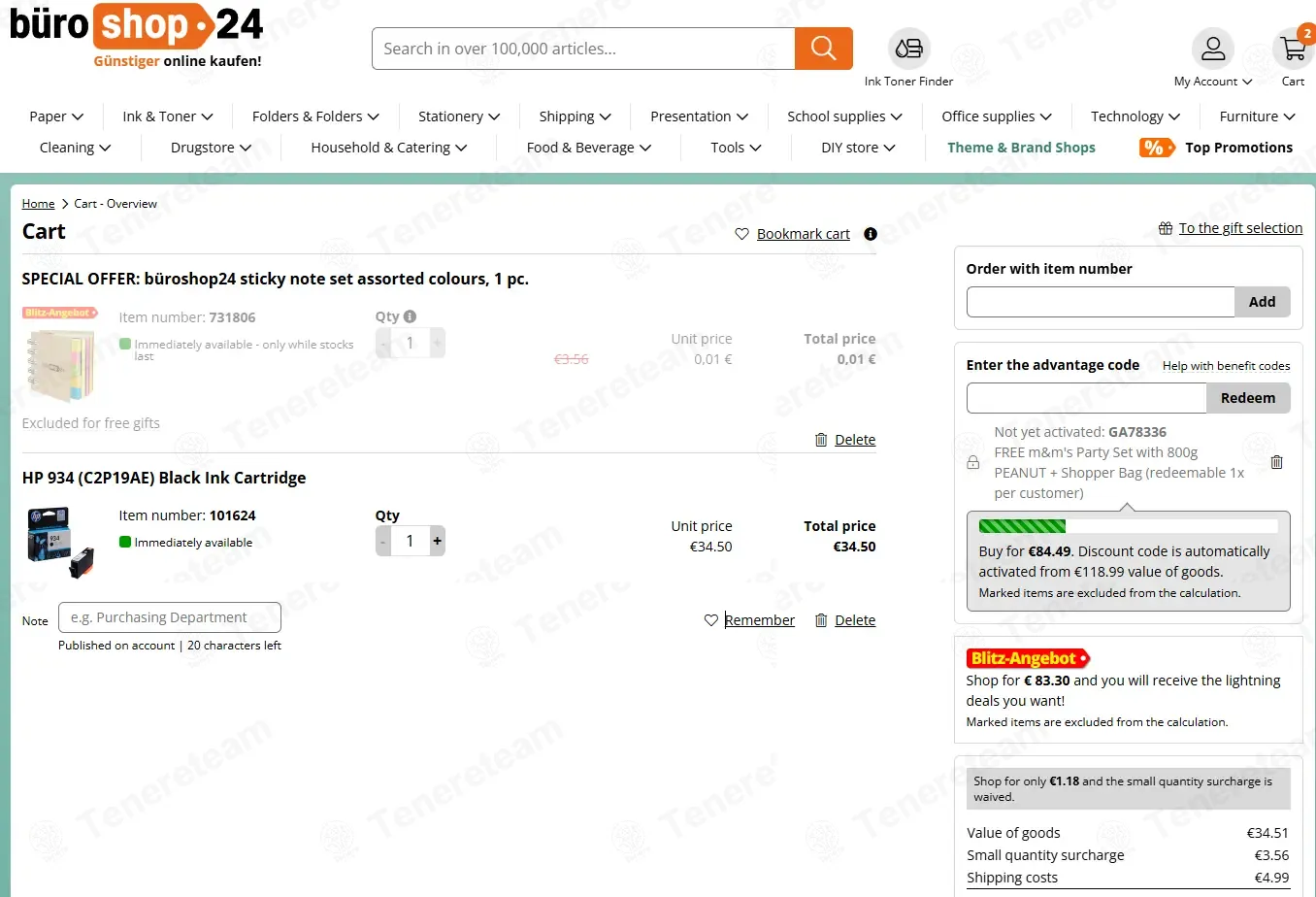The height and width of the screenshot is (897, 1316).
Task: Open Household & Catering menu
Action: (x=389, y=148)
